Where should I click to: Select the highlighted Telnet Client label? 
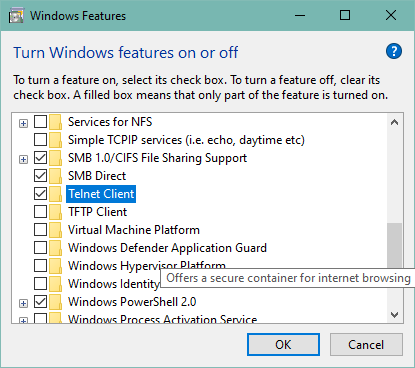[101, 194]
